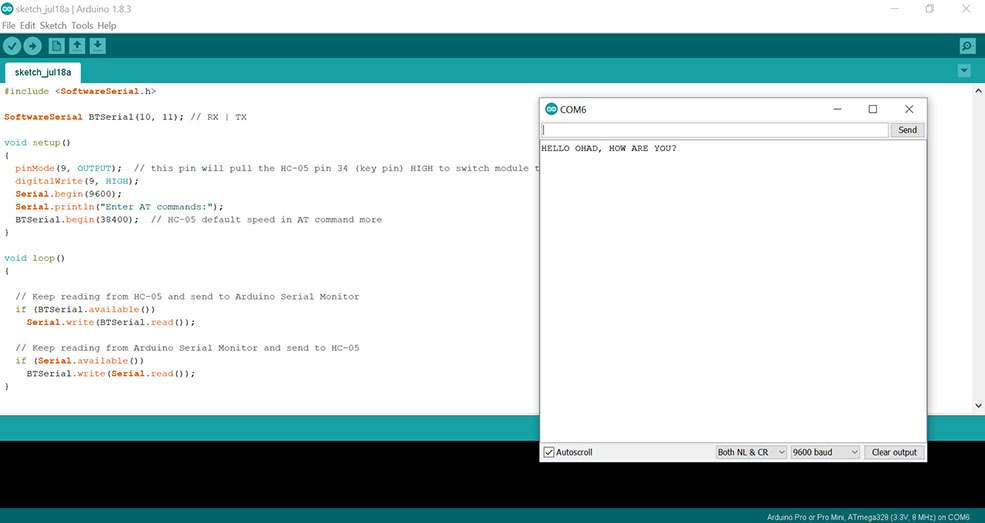The image size is (985, 523).
Task: Open the 9600 baud rate dropdown
Action: point(825,452)
